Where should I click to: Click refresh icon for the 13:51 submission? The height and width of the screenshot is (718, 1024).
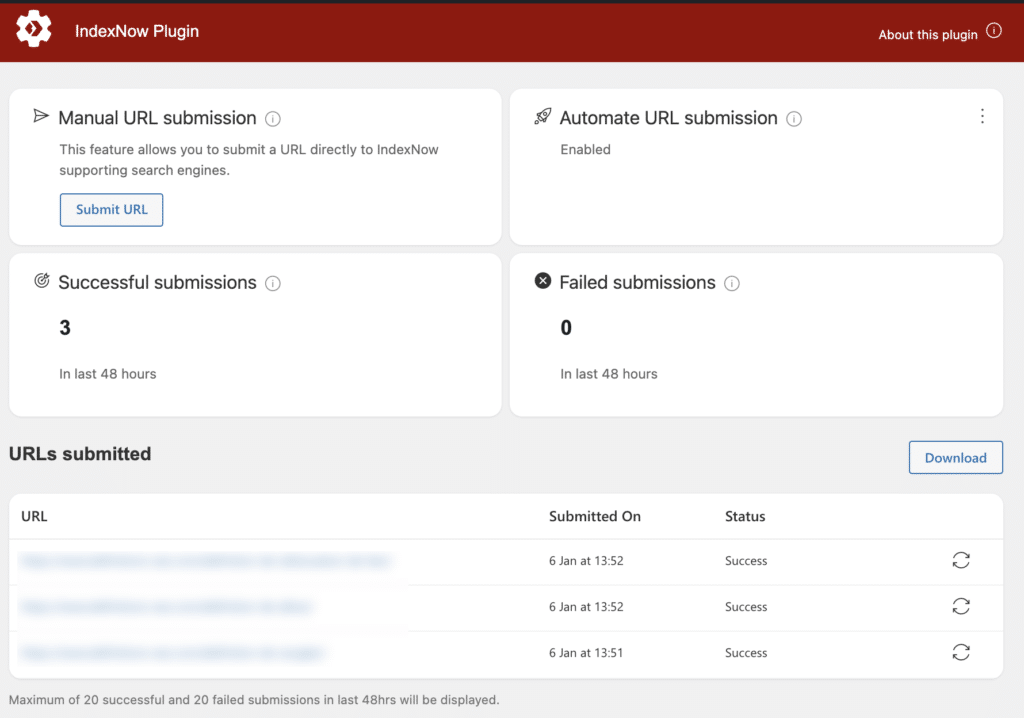(x=960, y=653)
